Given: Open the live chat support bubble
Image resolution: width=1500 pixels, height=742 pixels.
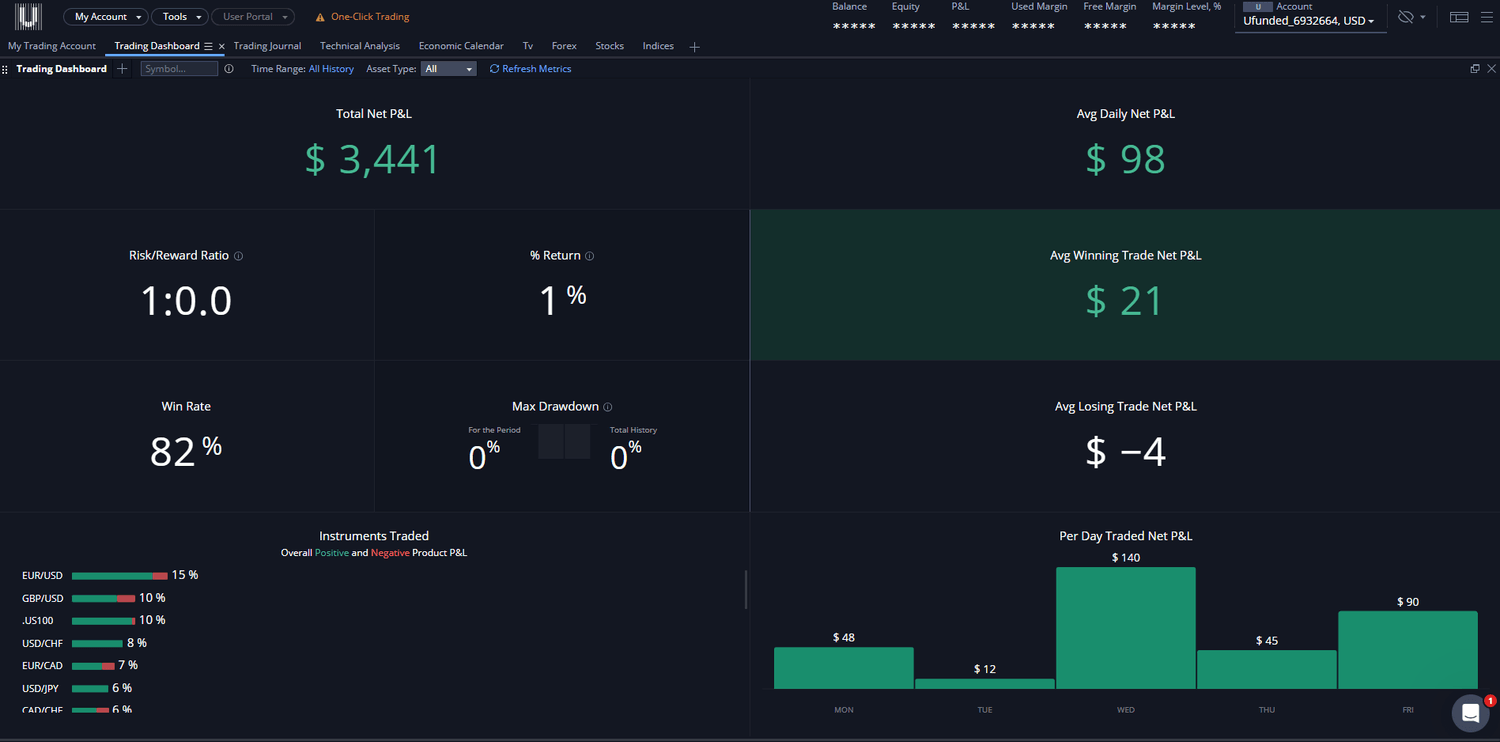Looking at the screenshot, I should point(1470,713).
